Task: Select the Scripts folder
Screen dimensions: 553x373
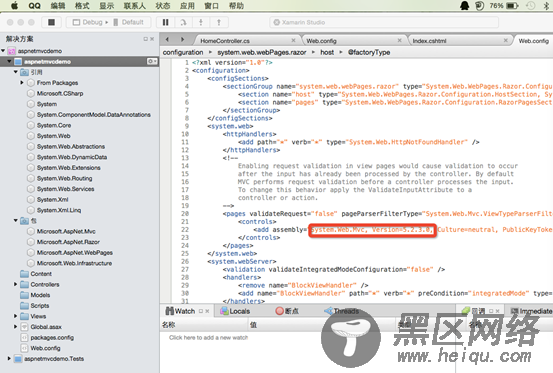Action: pos(40,305)
